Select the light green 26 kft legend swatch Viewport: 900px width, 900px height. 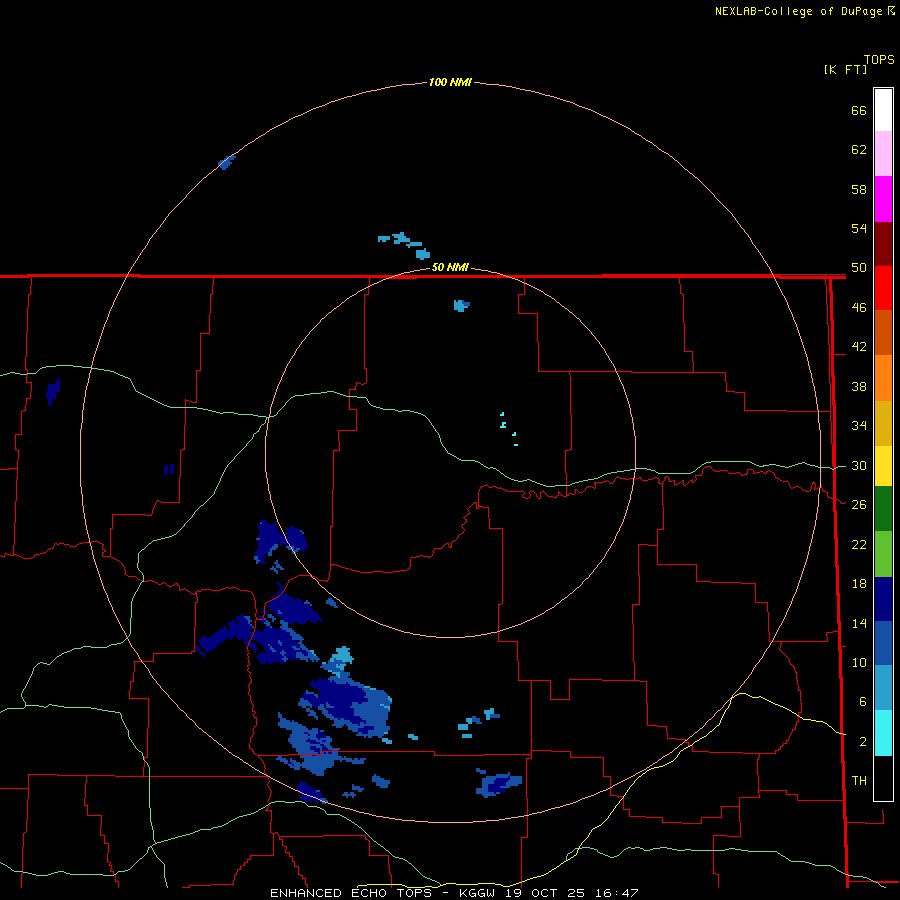coord(883,554)
